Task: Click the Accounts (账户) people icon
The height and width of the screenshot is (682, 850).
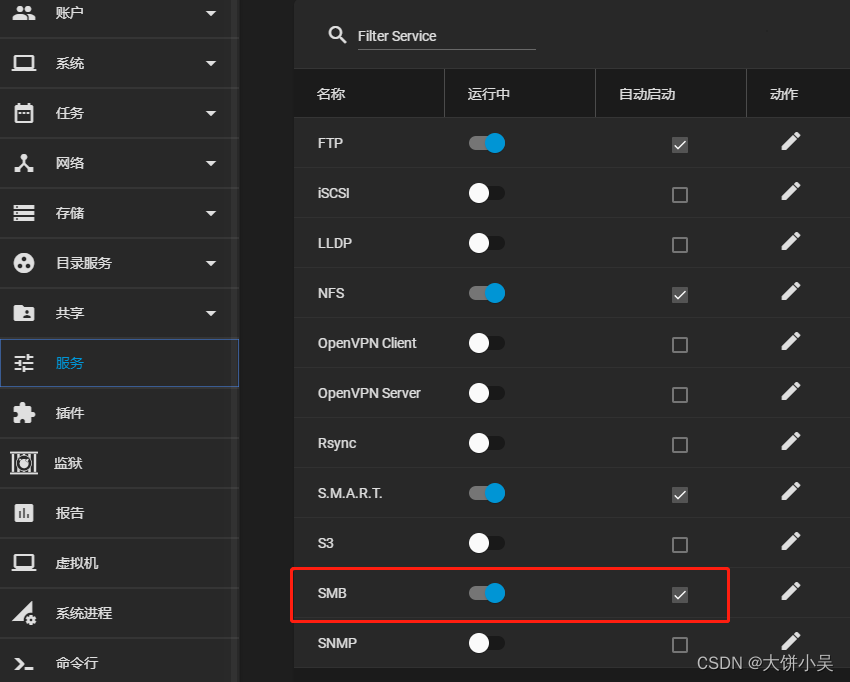Action: tap(24, 12)
